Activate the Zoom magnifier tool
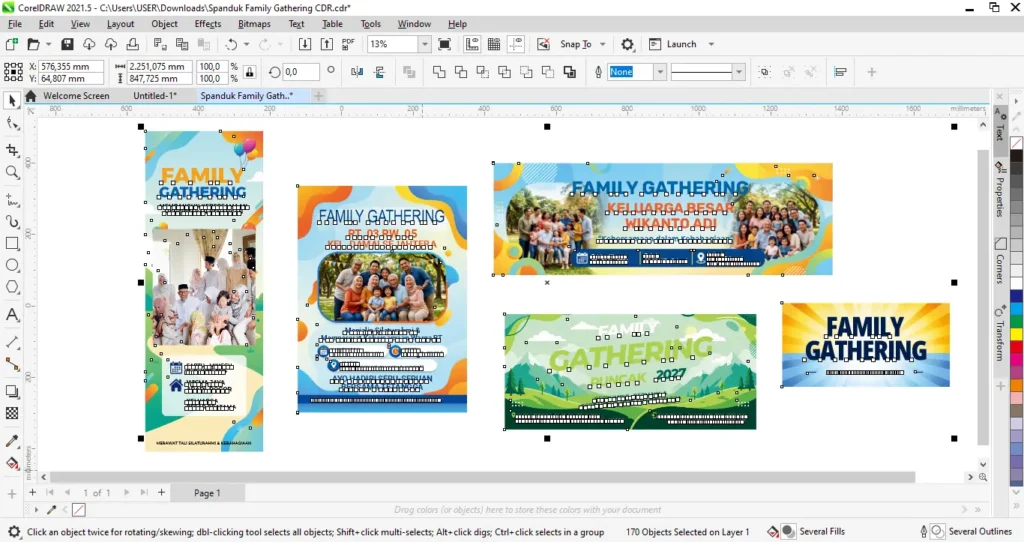This screenshot has width=1024, height=542. click(12, 172)
